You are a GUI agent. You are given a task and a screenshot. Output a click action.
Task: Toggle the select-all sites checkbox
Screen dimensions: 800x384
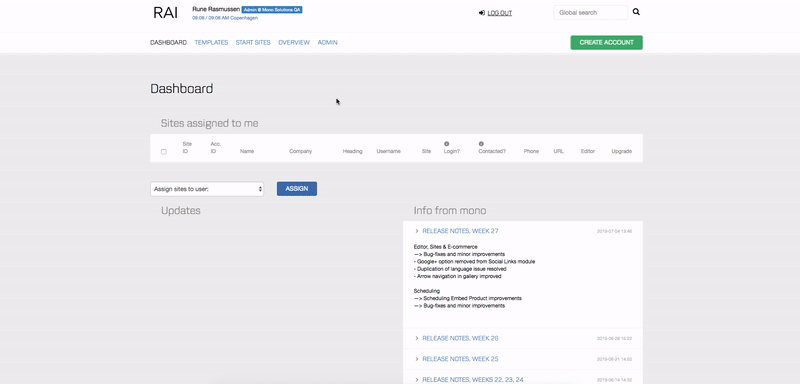pos(164,151)
